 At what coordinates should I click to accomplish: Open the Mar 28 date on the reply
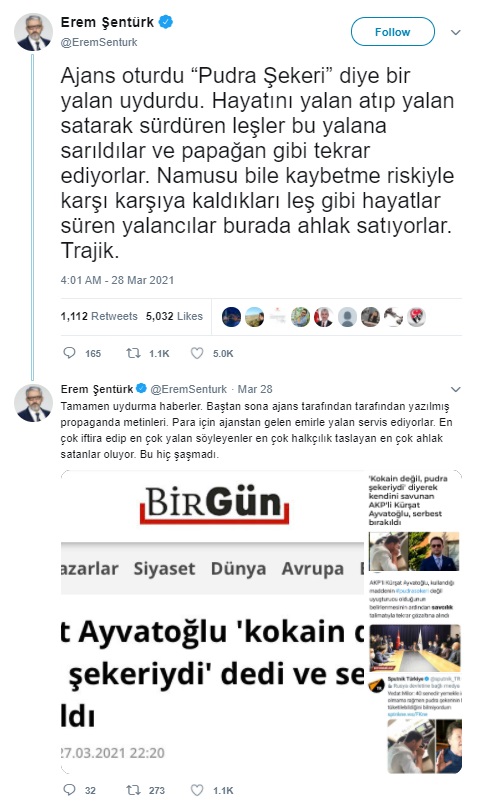(255, 389)
